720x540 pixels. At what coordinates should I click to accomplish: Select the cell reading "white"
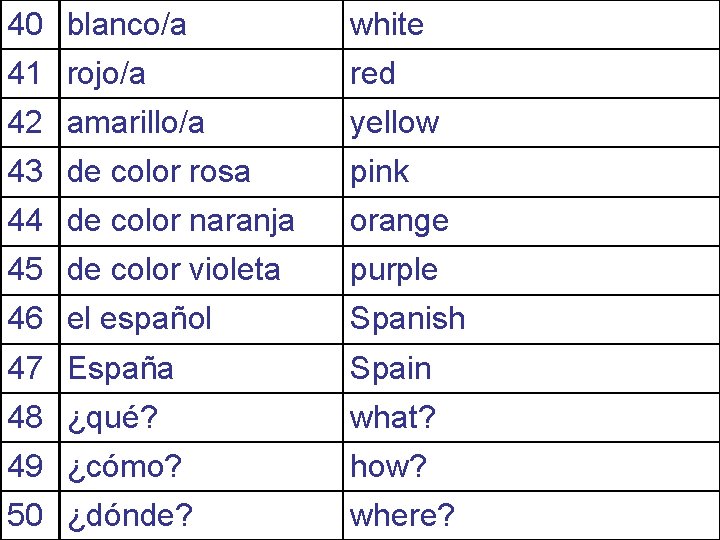(x=387, y=25)
